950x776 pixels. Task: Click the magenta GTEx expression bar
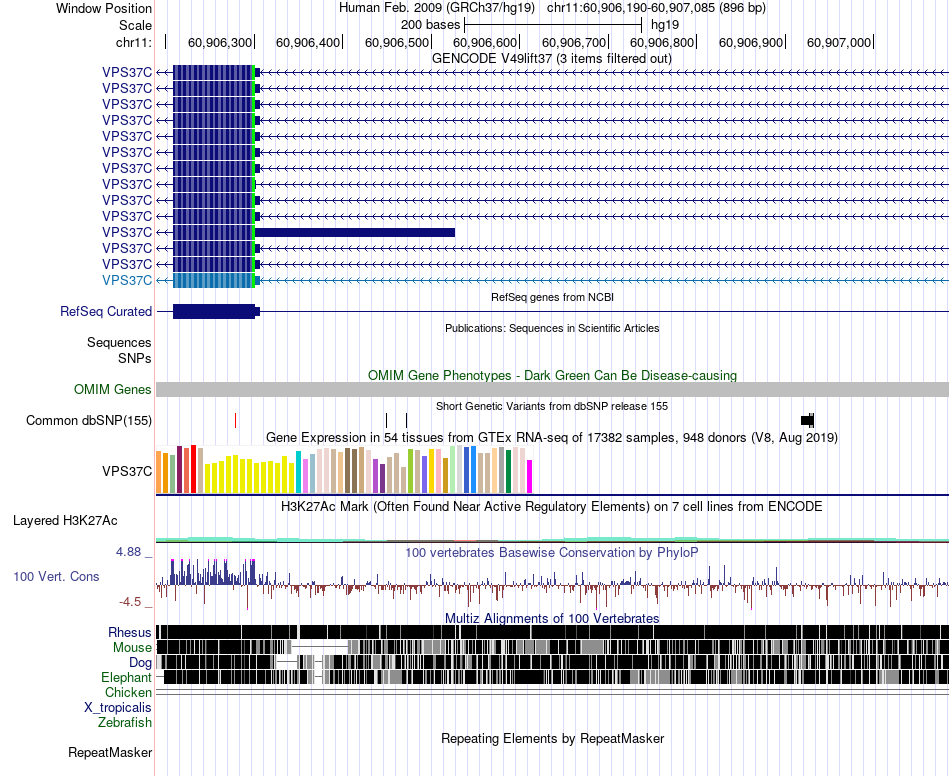click(x=530, y=477)
